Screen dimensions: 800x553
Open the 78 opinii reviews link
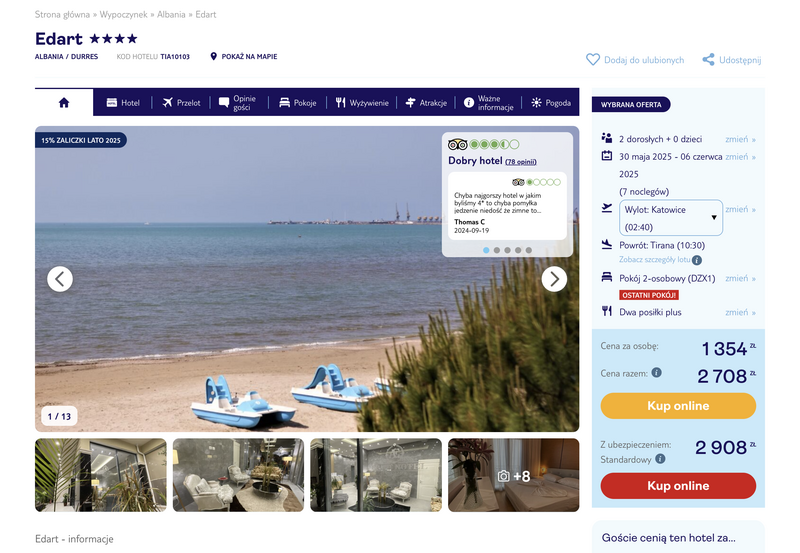[521, 162]
